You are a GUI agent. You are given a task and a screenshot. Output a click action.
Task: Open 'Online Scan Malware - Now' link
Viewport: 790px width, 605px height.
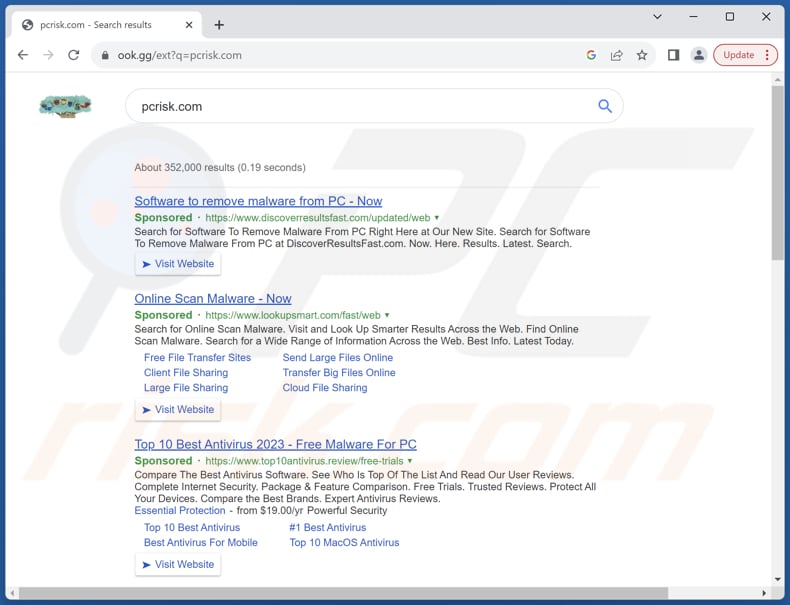tap(213, 299)
